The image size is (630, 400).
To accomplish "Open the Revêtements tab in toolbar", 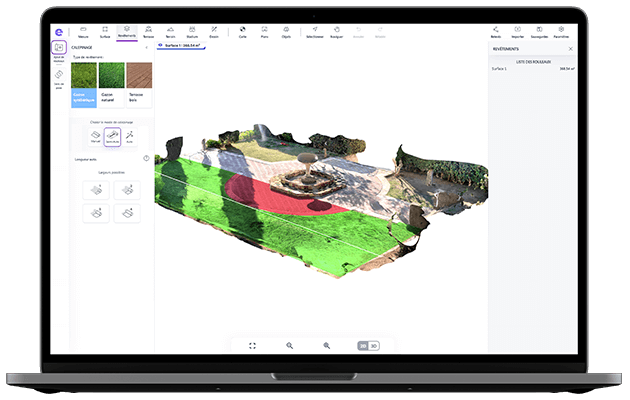I will pos(127,32).
